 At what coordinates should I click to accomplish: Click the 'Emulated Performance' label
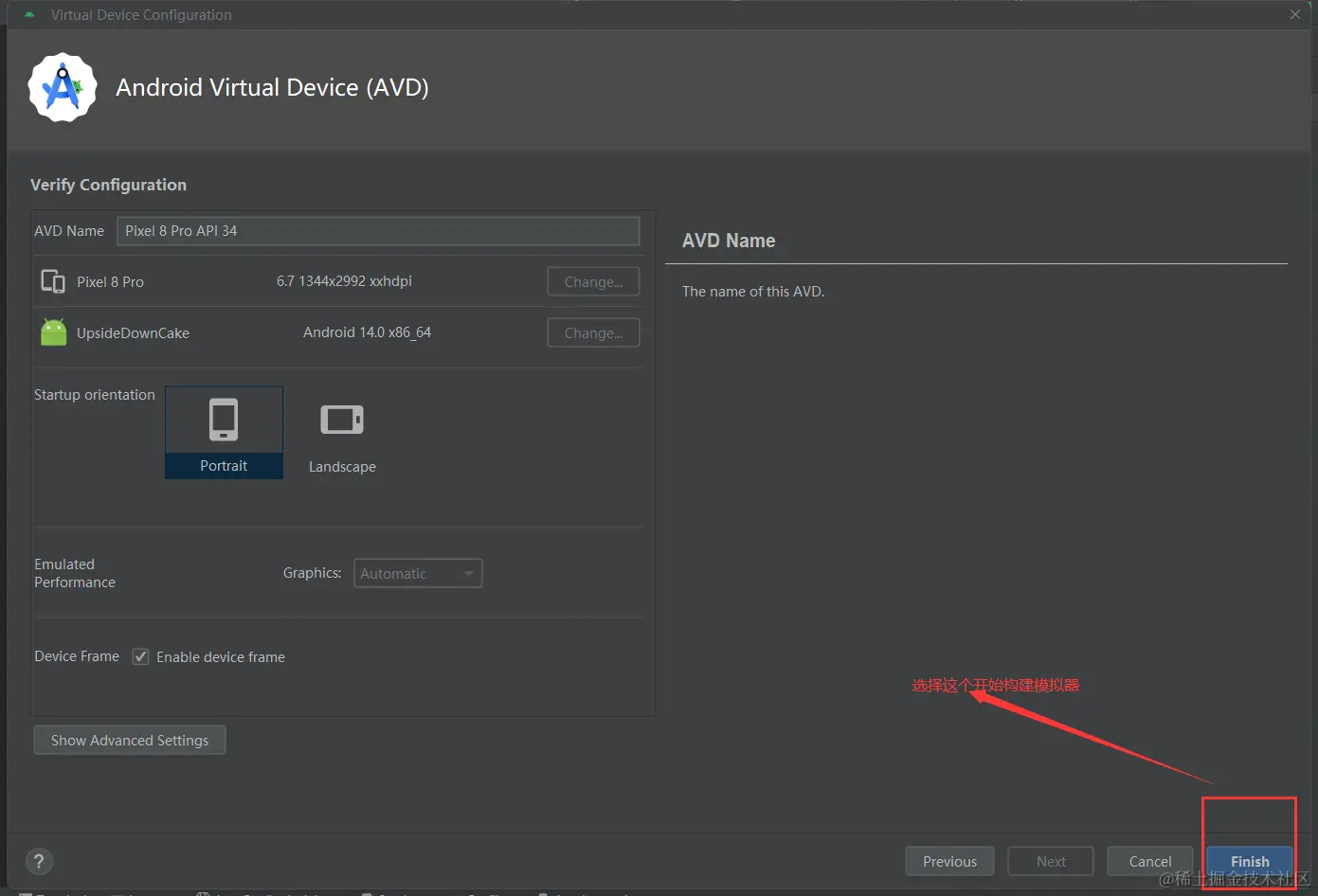75,573
